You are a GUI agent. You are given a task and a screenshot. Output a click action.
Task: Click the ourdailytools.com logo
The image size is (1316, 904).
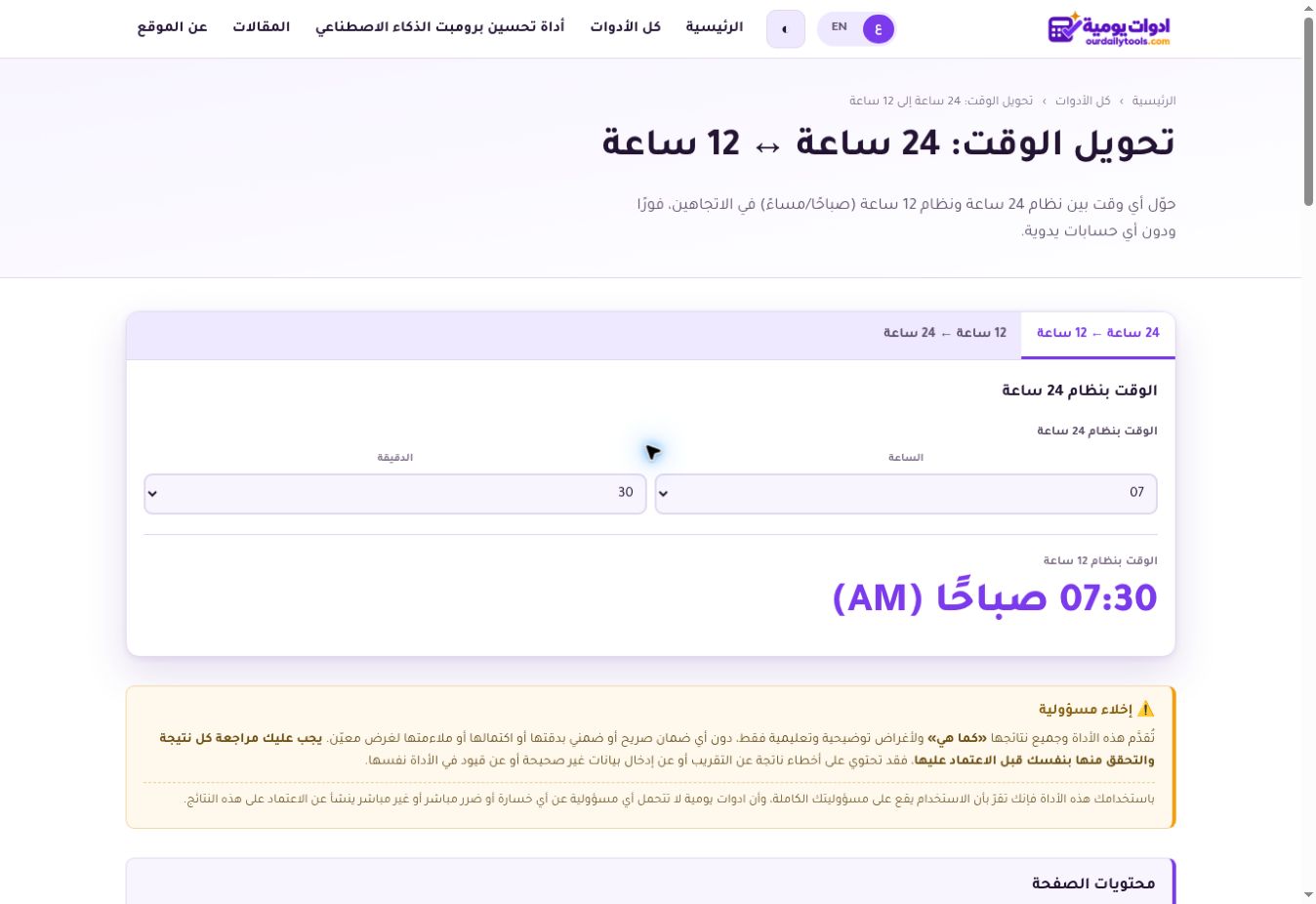tap(1109, 28)
